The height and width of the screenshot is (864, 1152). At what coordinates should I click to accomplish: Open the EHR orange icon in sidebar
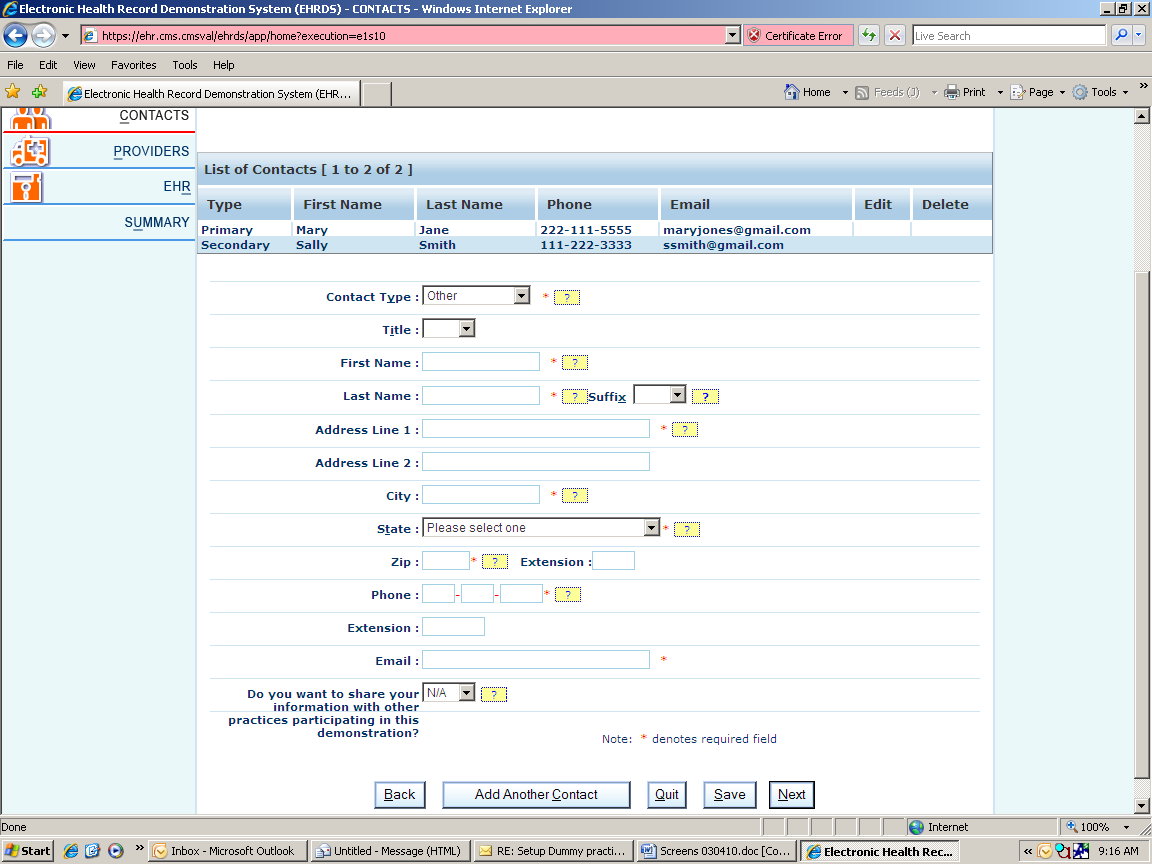pos(27,187)
